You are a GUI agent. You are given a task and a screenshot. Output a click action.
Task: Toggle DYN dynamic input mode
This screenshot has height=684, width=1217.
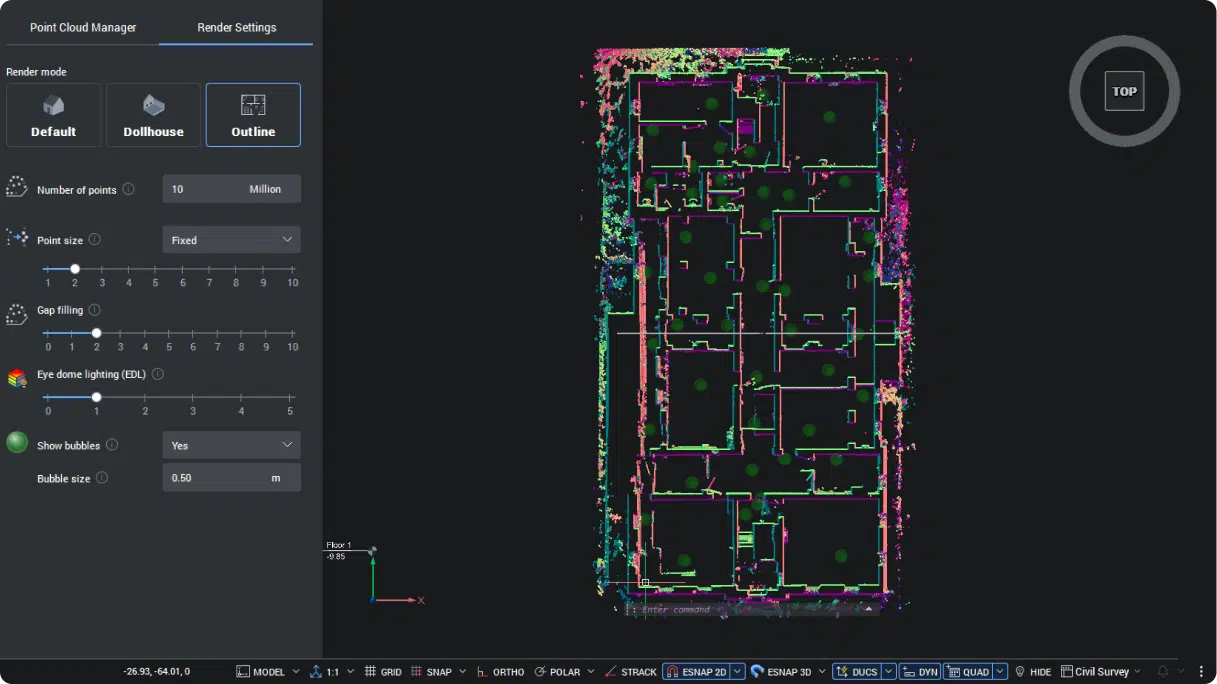point(919,671)
